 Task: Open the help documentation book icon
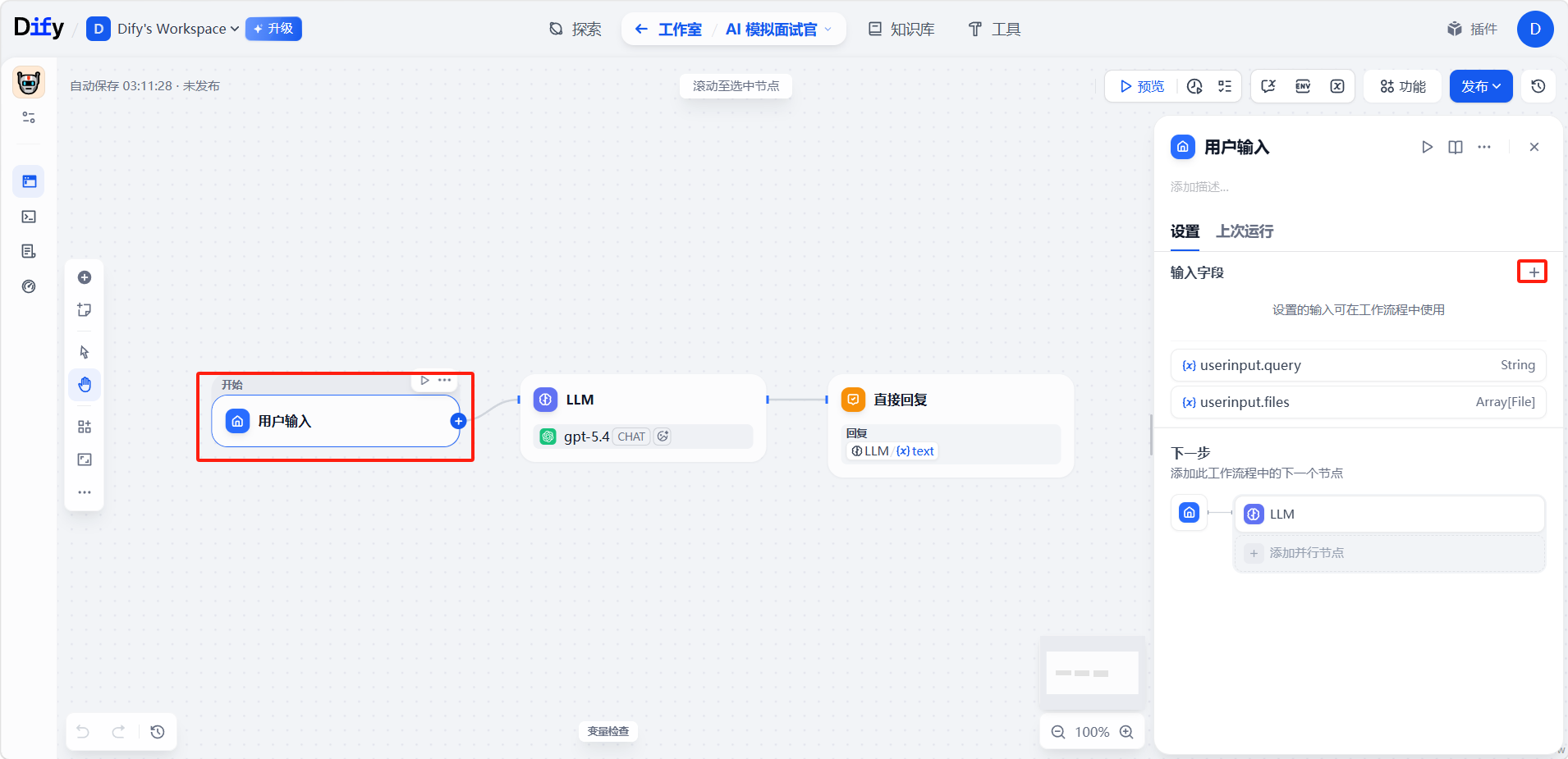click(x=1456, y=147)
